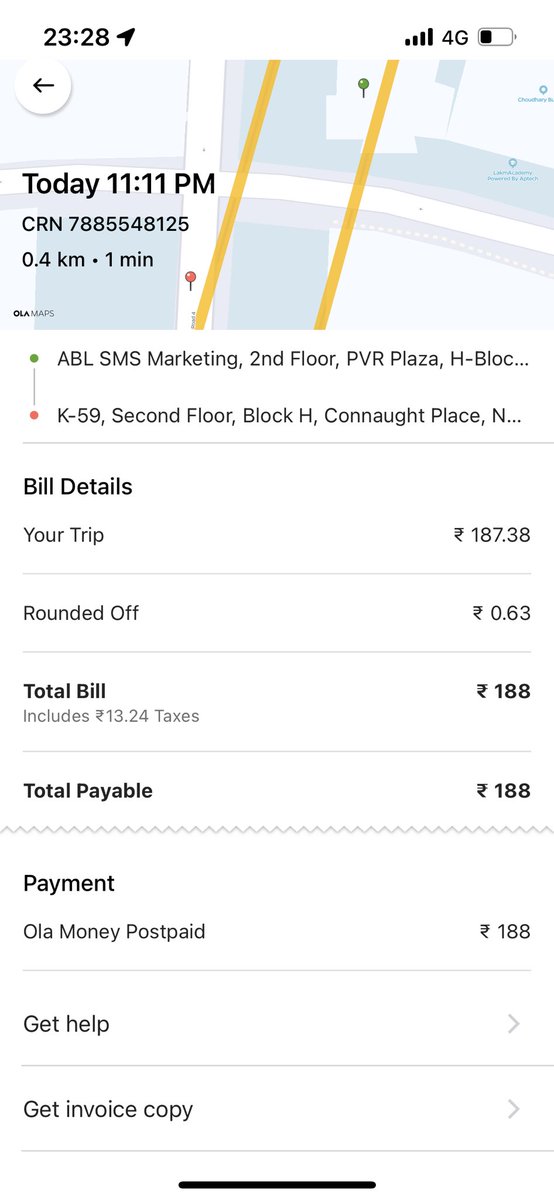
Task: Tap the Your Trip fare row
Action: coord(277,535)
